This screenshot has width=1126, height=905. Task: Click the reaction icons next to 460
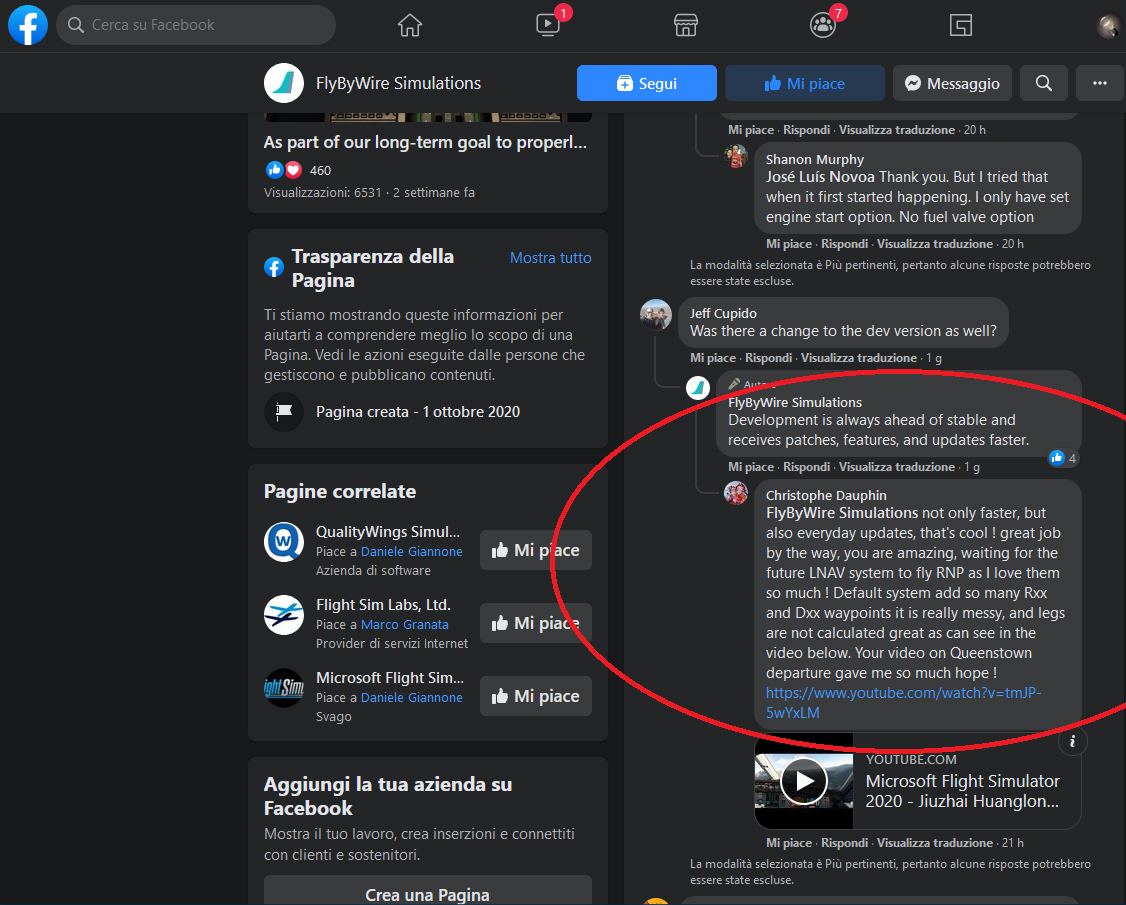(284, 170)
